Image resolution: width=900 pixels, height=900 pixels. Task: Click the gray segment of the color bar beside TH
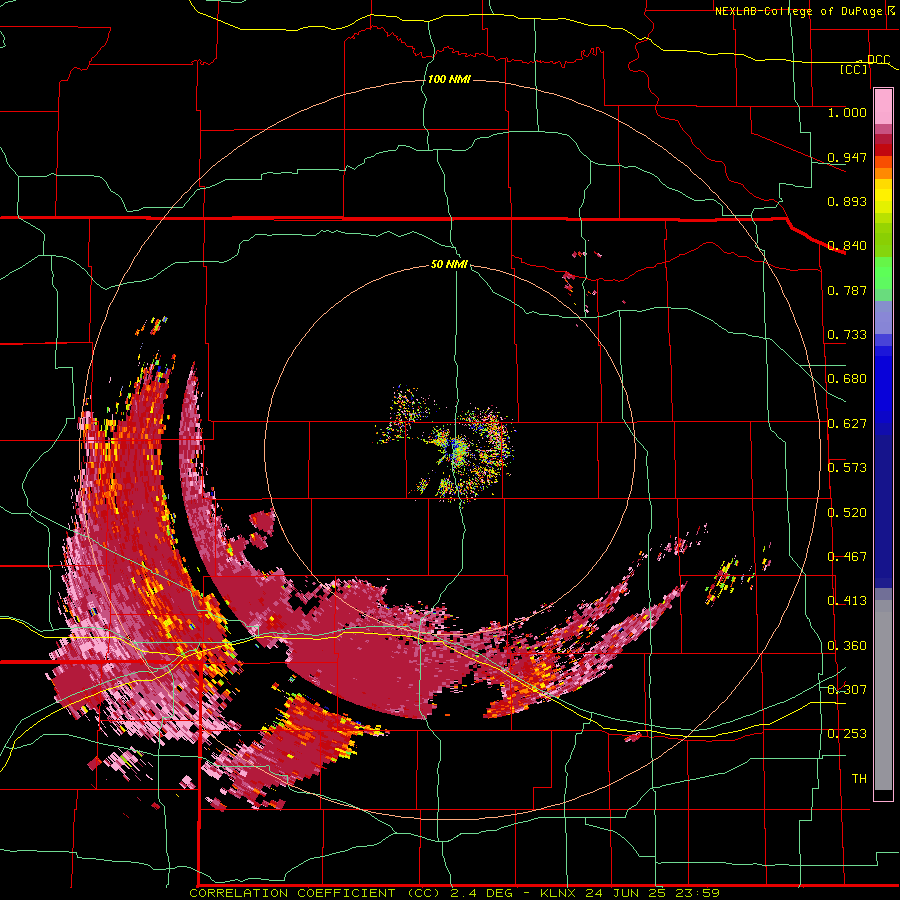pyautogui.click(x=883, y=700)
